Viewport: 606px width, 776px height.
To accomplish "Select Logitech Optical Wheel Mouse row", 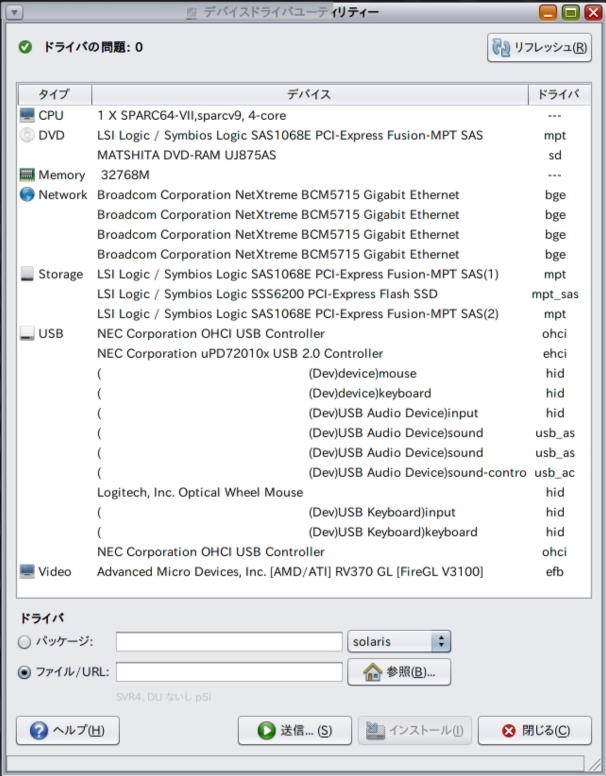I will coord(304,492).
